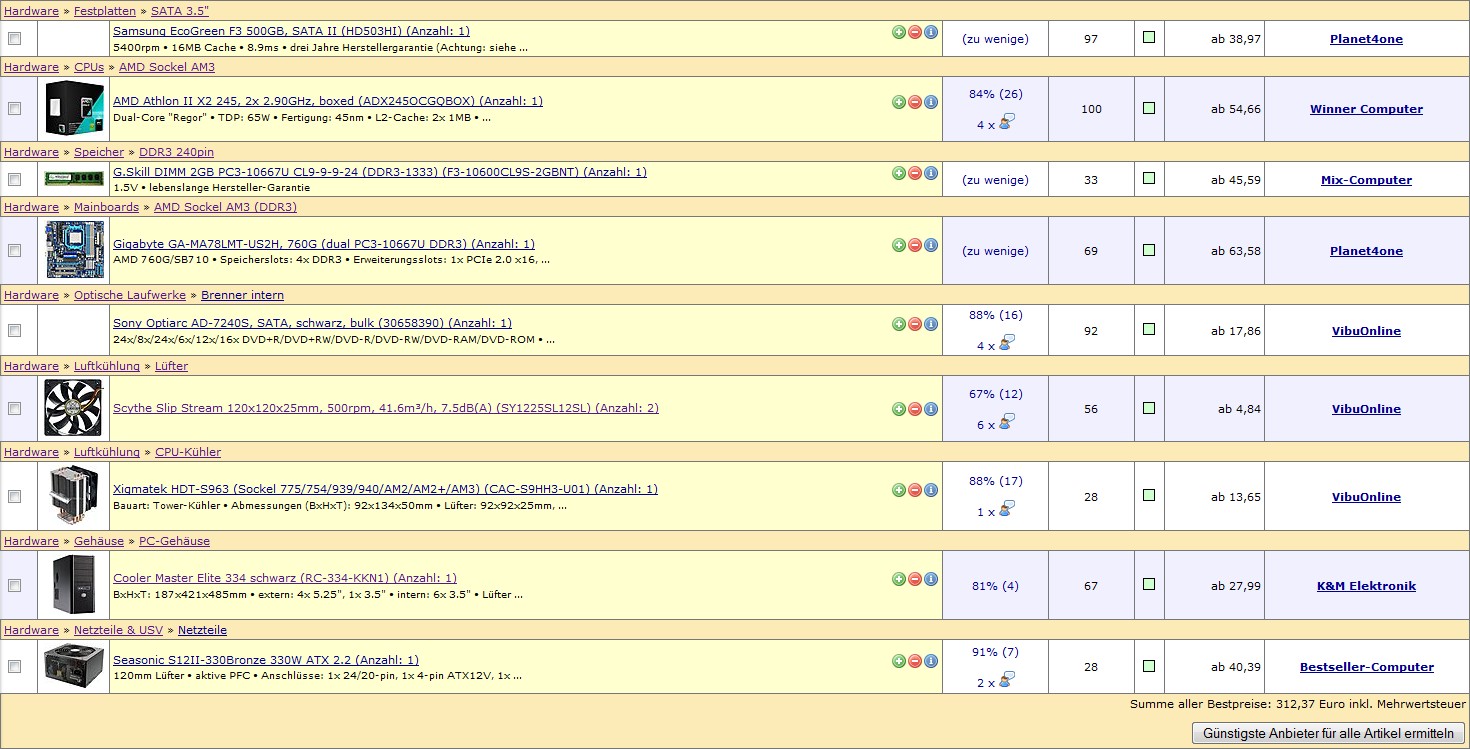The height and width of the screenshot is (749, 1470).
Task: Click red minus icon for AMD Athlon II X2
Action: click(915, 102)
